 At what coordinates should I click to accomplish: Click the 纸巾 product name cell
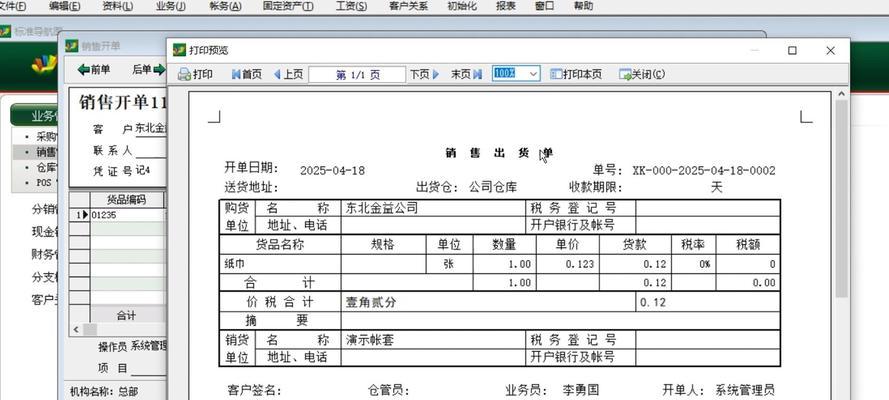(x=280, y=263)
